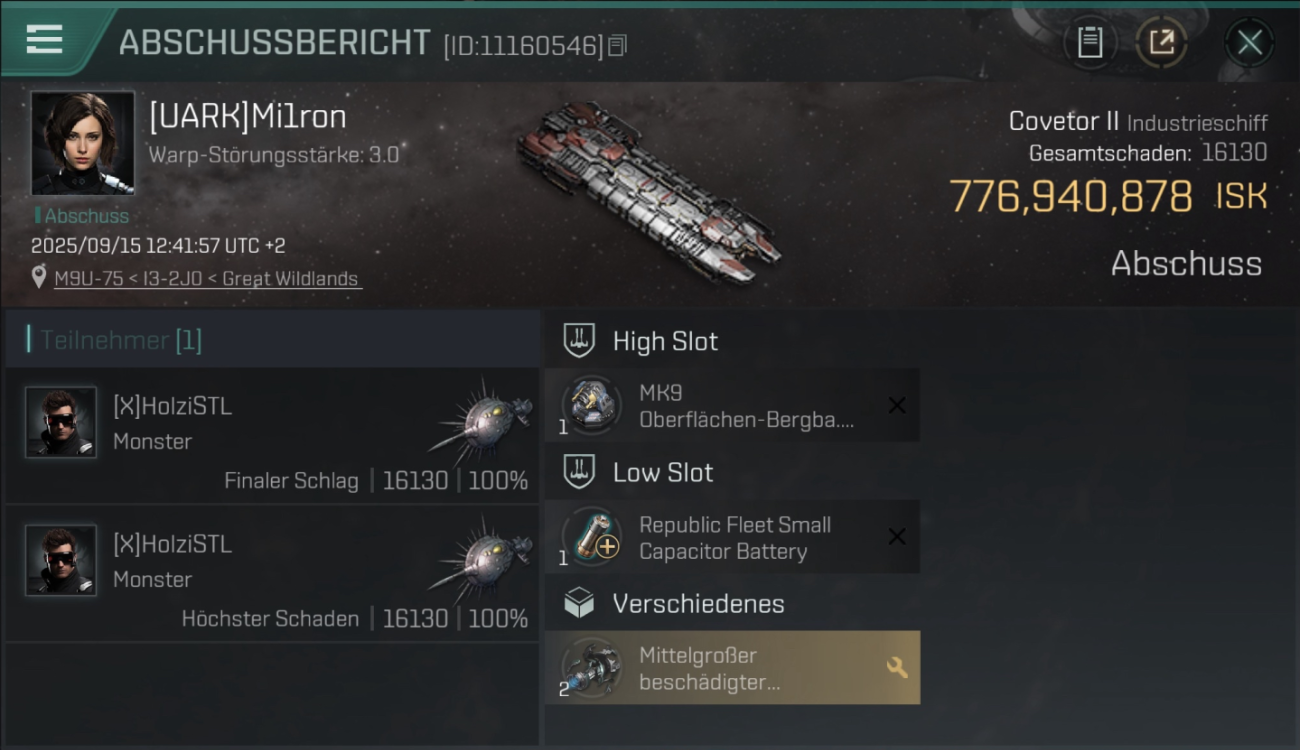Screen dimensions: 1300x750
Task: Copy the kill report ID icon
Action: click(x=617, y=45)
